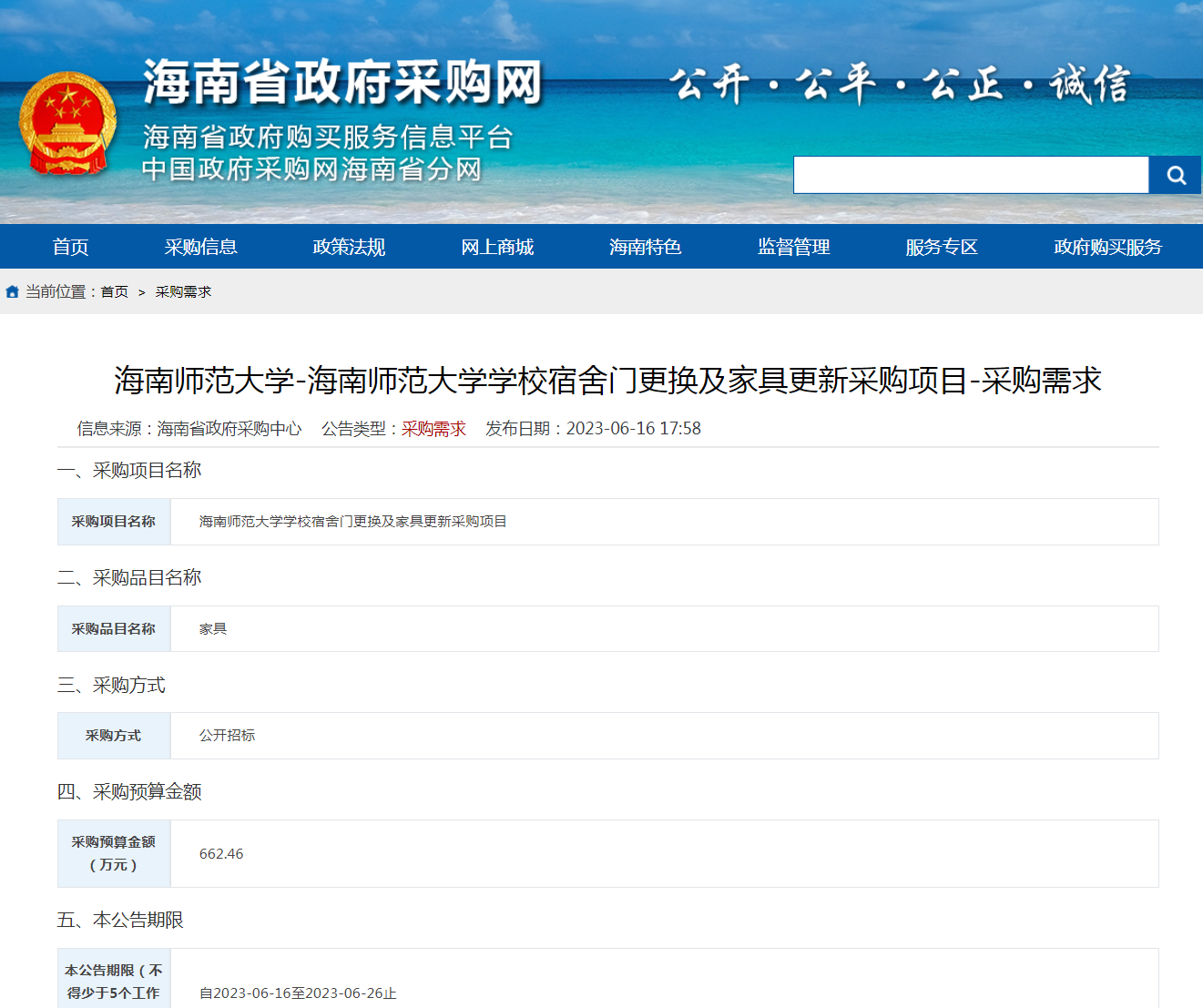Click the 采购品目名称 label cell

[114, 629]
